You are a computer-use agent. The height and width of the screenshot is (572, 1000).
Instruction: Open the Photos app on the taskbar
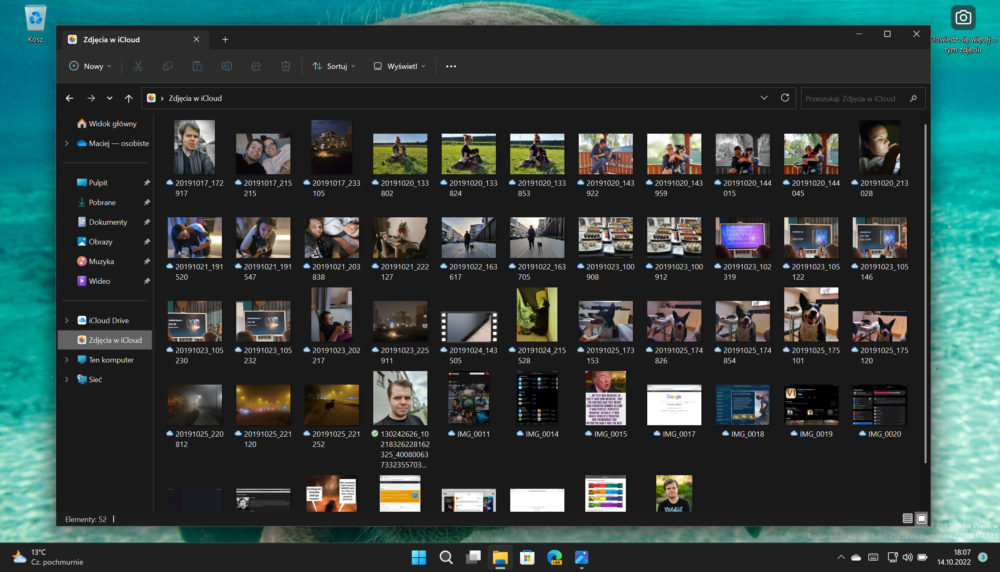pyautogui.click(x=581, y=557)
